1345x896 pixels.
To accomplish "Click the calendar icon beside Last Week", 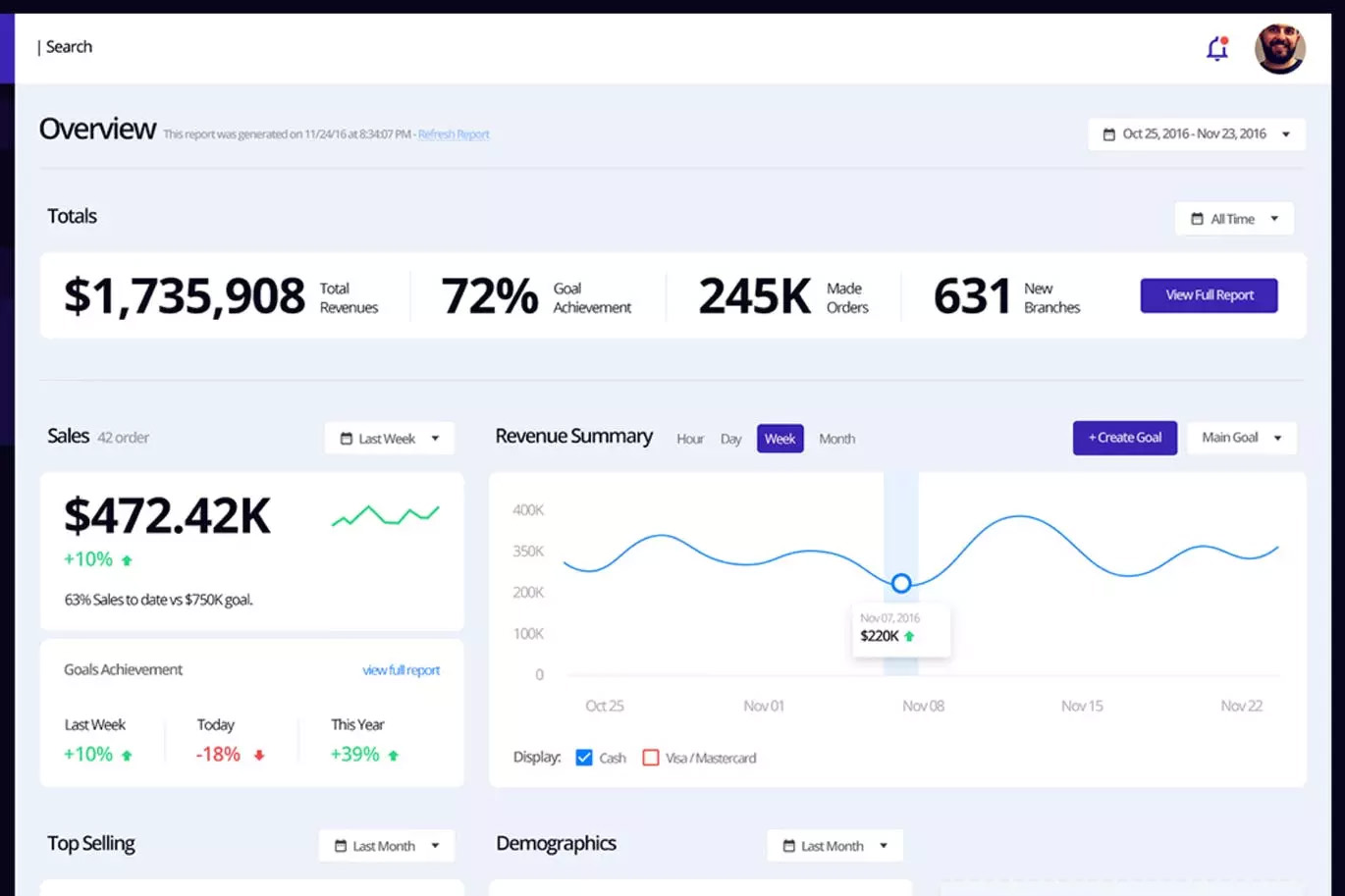I will 346,439.
